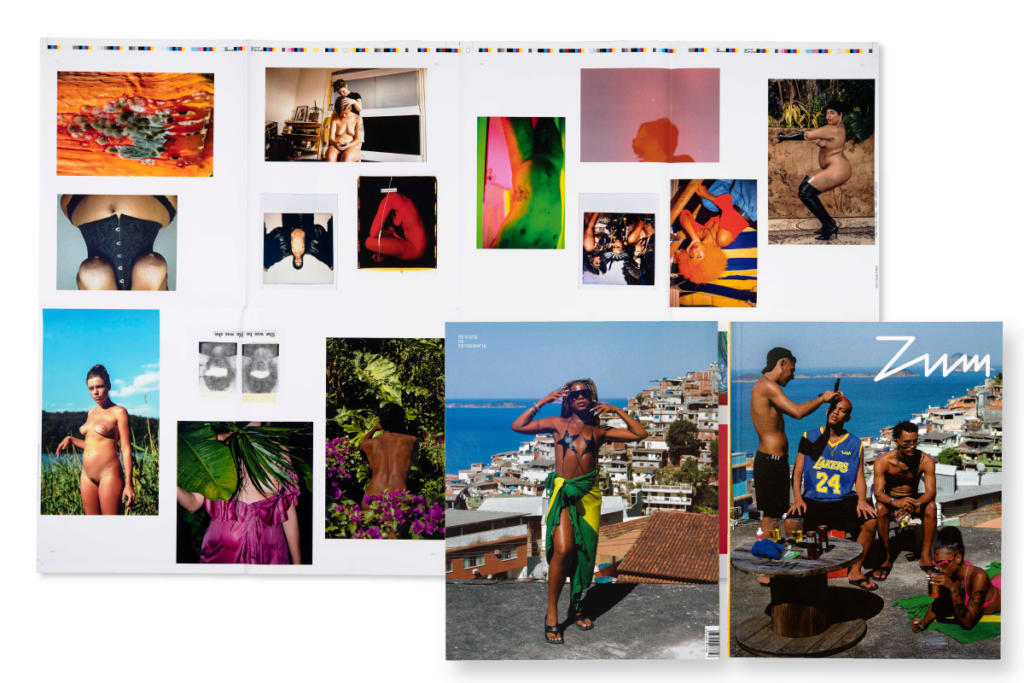Click the 'REVISTA DE FOTOGRAFIA' text
This screenshot has height=683, width=1024.
pos(472,342)
